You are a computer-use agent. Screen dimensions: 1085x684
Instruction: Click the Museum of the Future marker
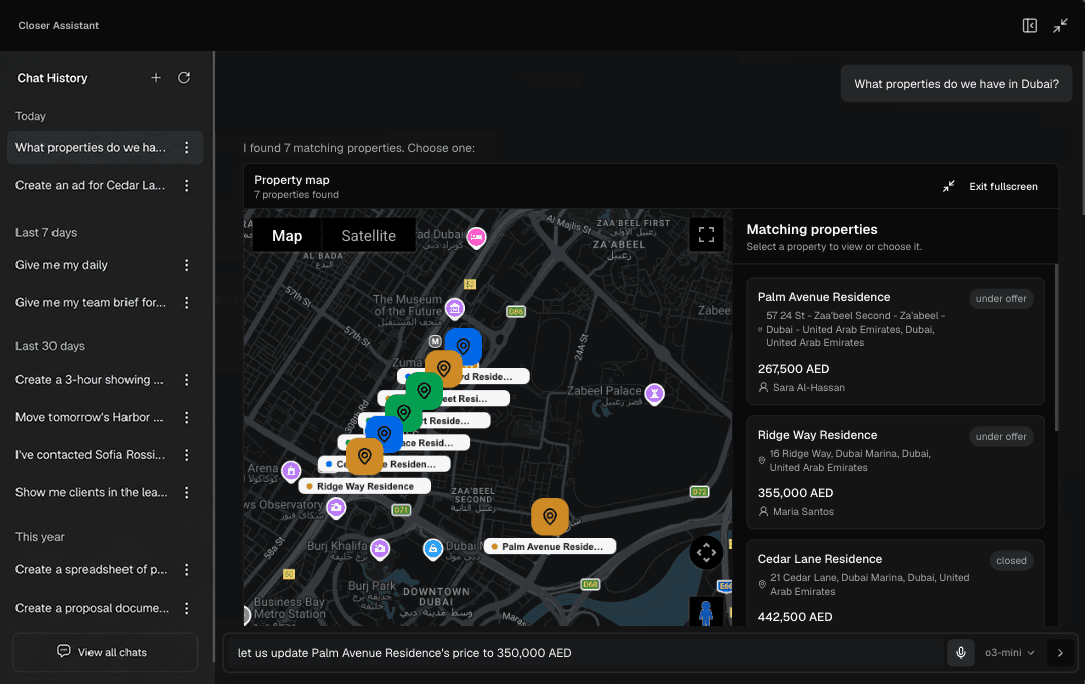454,308
